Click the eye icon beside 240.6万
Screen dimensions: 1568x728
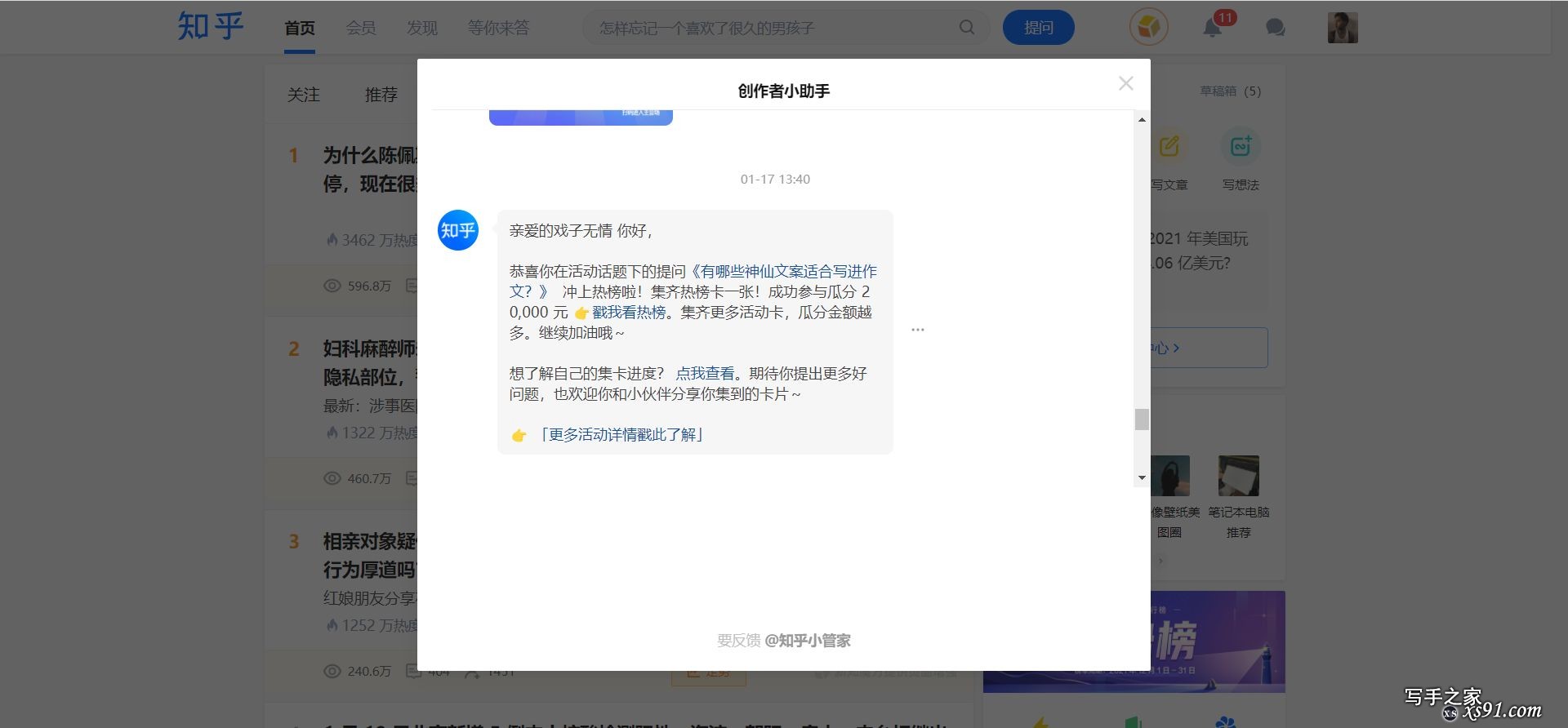point(332,672)
